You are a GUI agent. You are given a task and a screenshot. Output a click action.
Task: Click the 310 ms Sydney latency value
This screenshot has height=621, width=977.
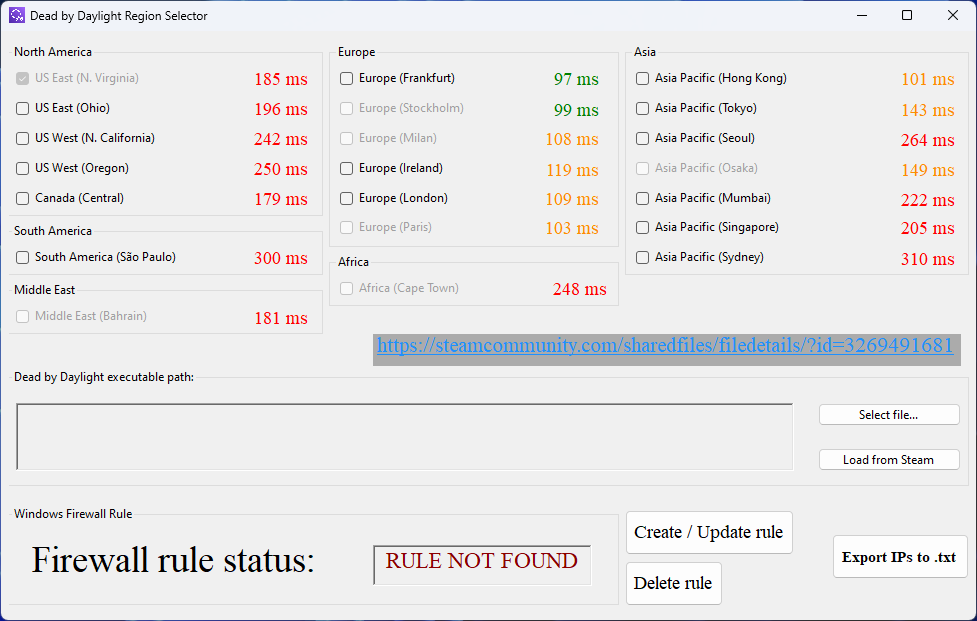point(928,259)
